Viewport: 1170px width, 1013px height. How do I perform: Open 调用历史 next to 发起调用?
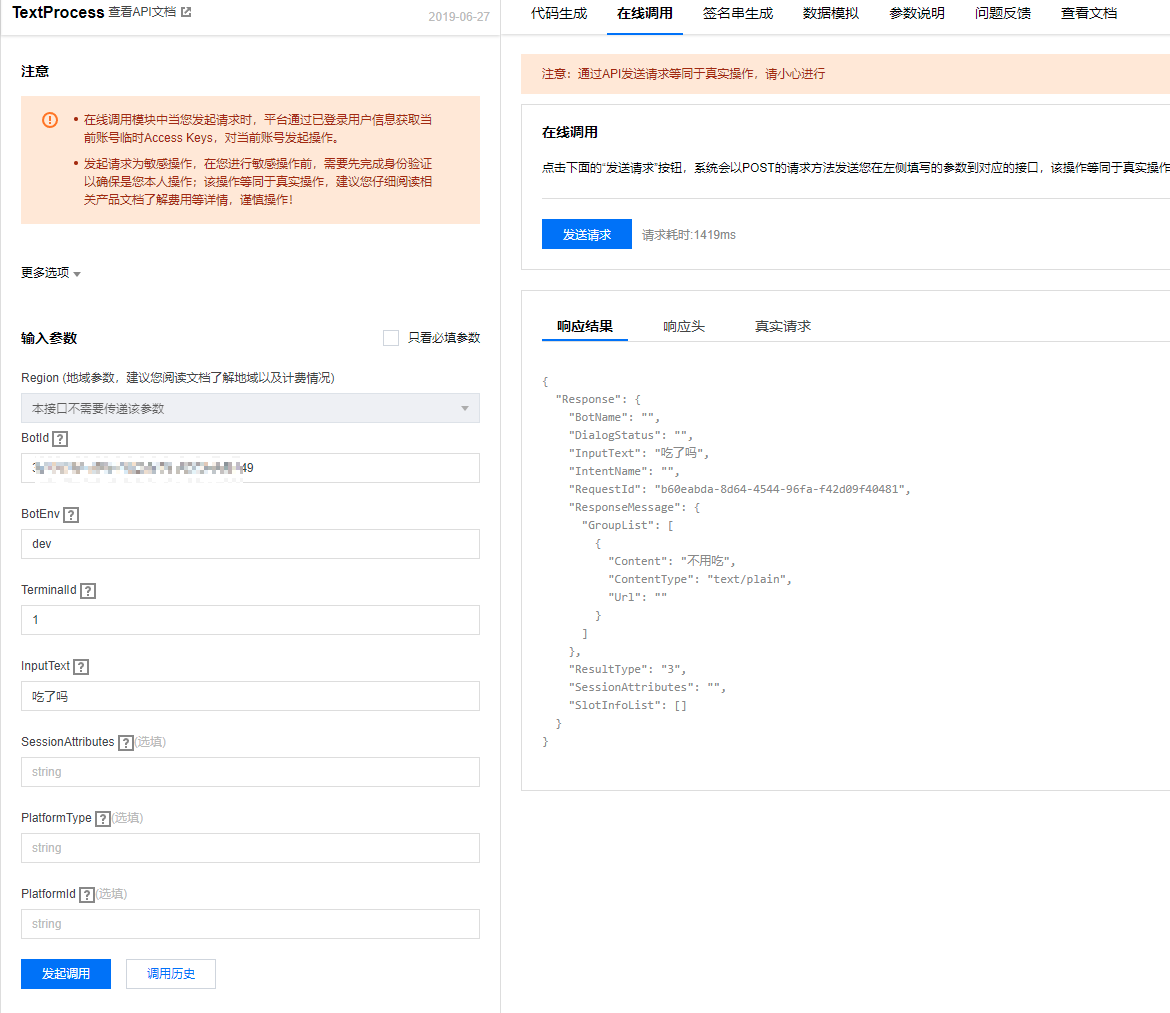click(170, 973)
